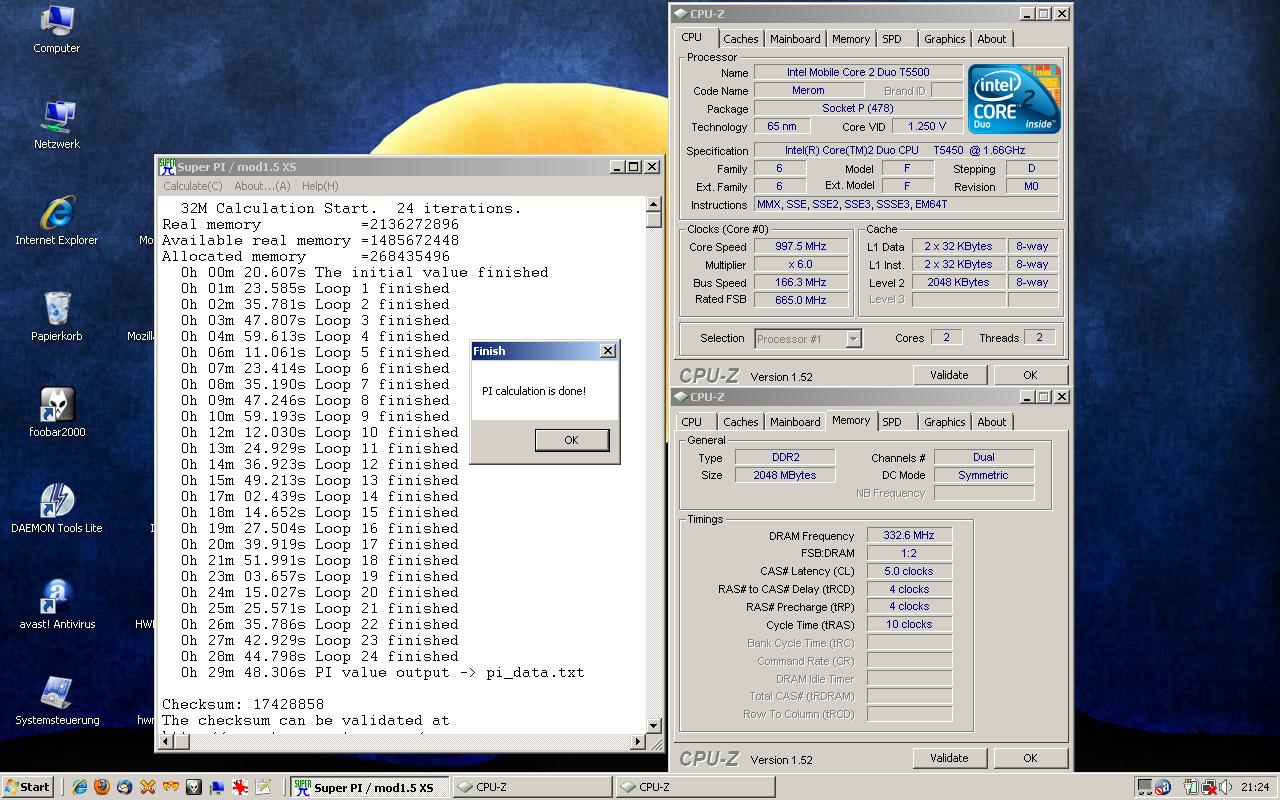The image size is (1280, 800).
Task: Switch to Caches tab in top CPU-Z
Action: [741, 39]
